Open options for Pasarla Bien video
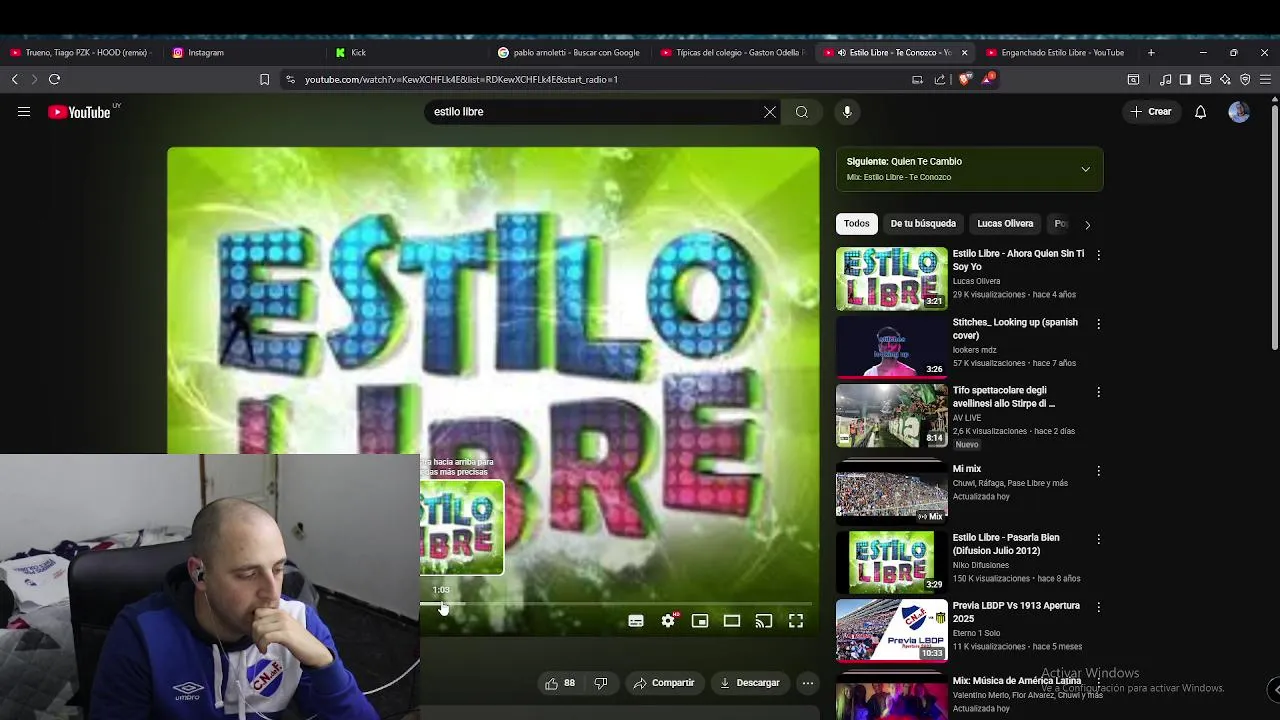Screen dimensions: 1280x720 [1098, 539]
